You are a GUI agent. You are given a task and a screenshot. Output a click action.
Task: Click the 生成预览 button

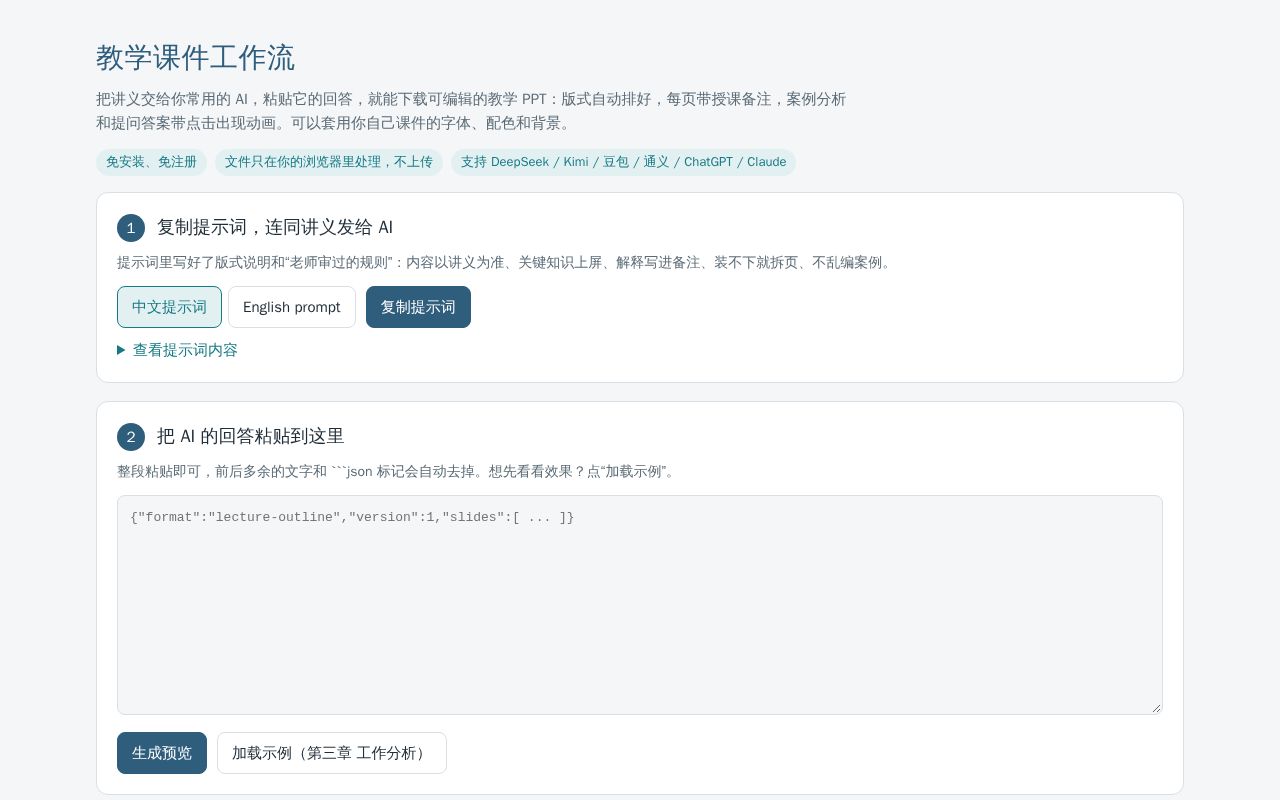162,753
